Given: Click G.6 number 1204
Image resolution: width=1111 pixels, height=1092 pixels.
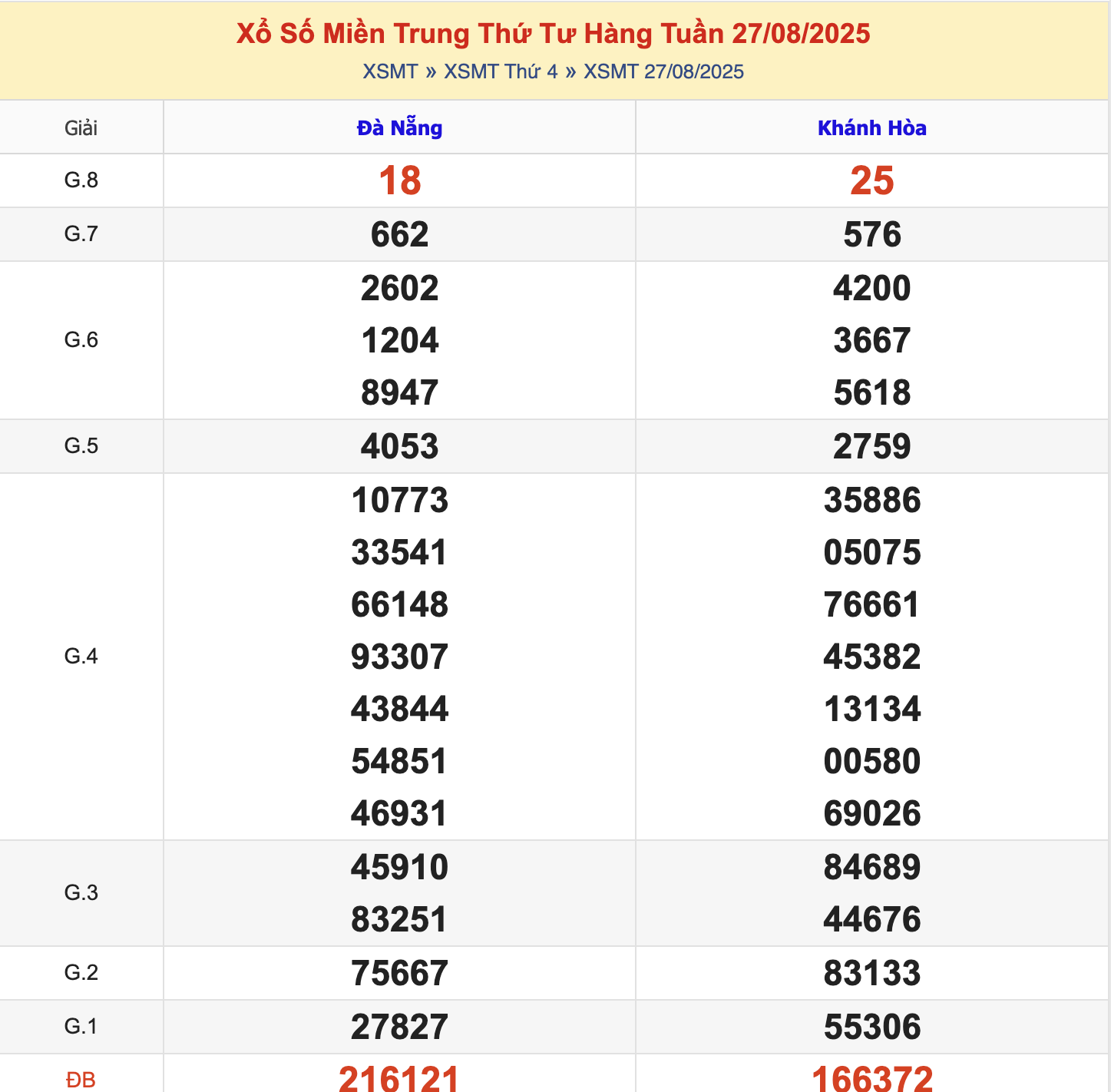Looking at the screenshot, I should 399,341.
